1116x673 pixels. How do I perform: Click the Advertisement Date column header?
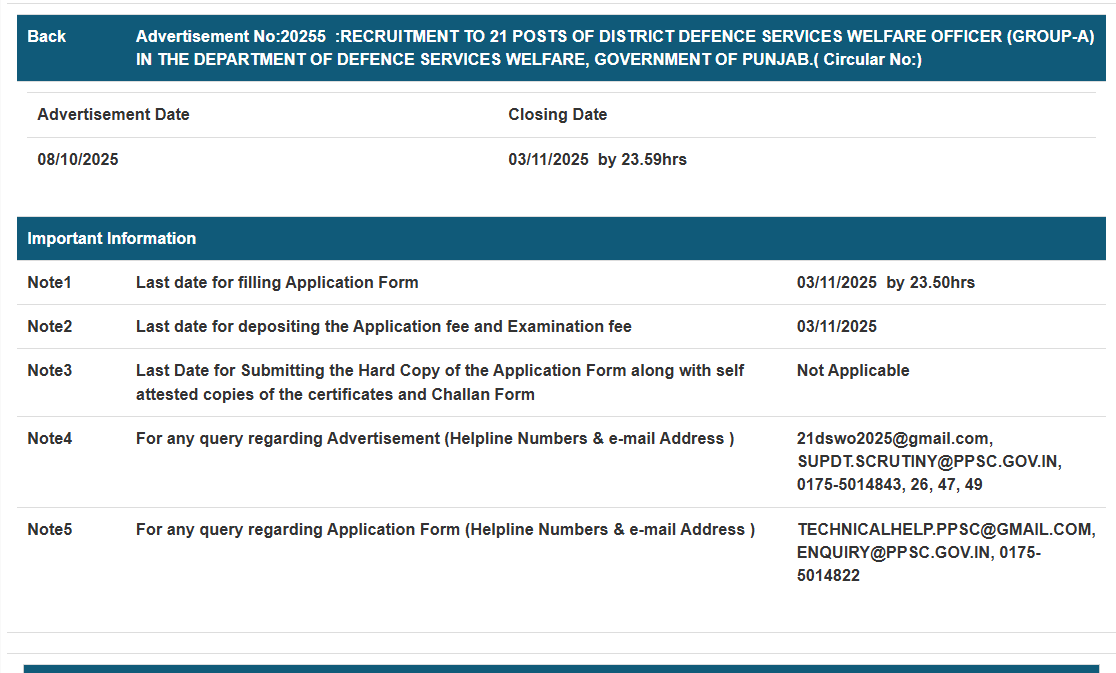[113, 114]
